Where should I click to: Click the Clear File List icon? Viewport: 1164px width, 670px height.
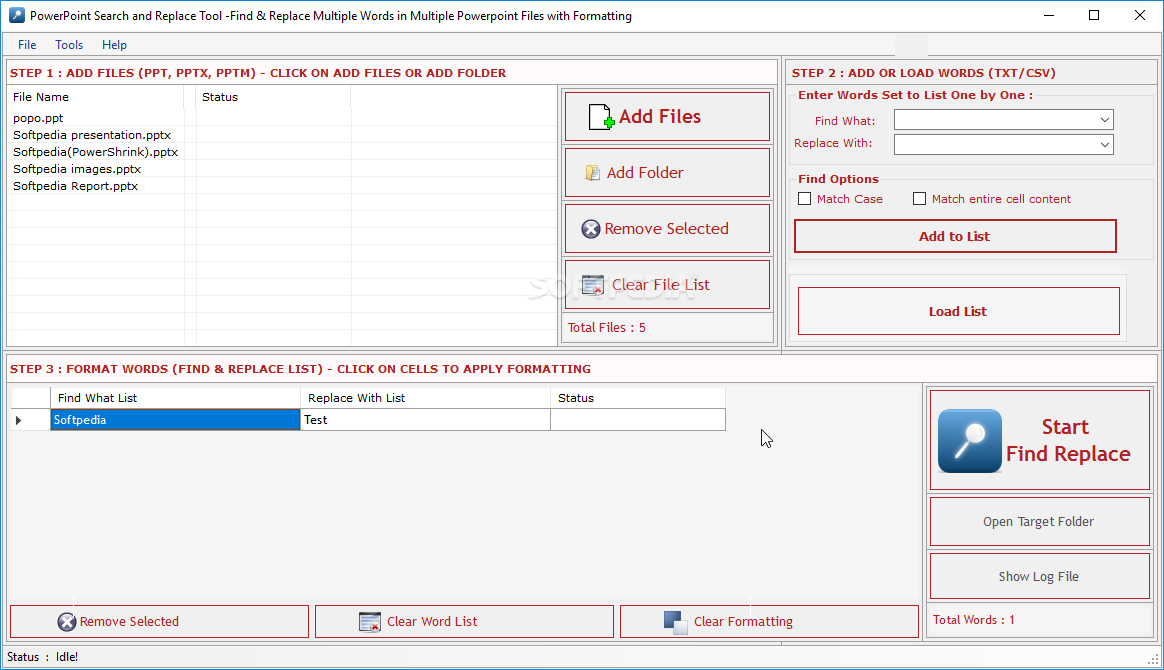[x=593, y=285]
